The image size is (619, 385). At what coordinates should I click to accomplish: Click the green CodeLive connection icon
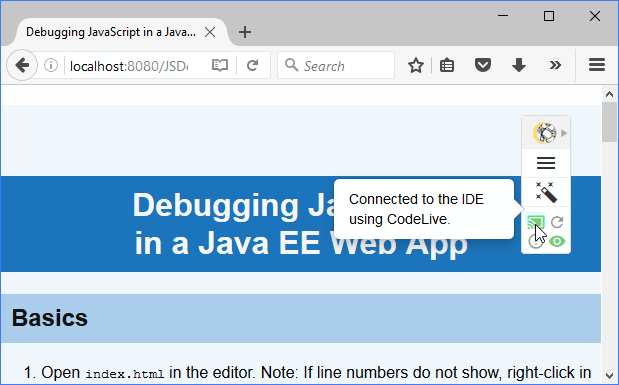coord(536,222)
